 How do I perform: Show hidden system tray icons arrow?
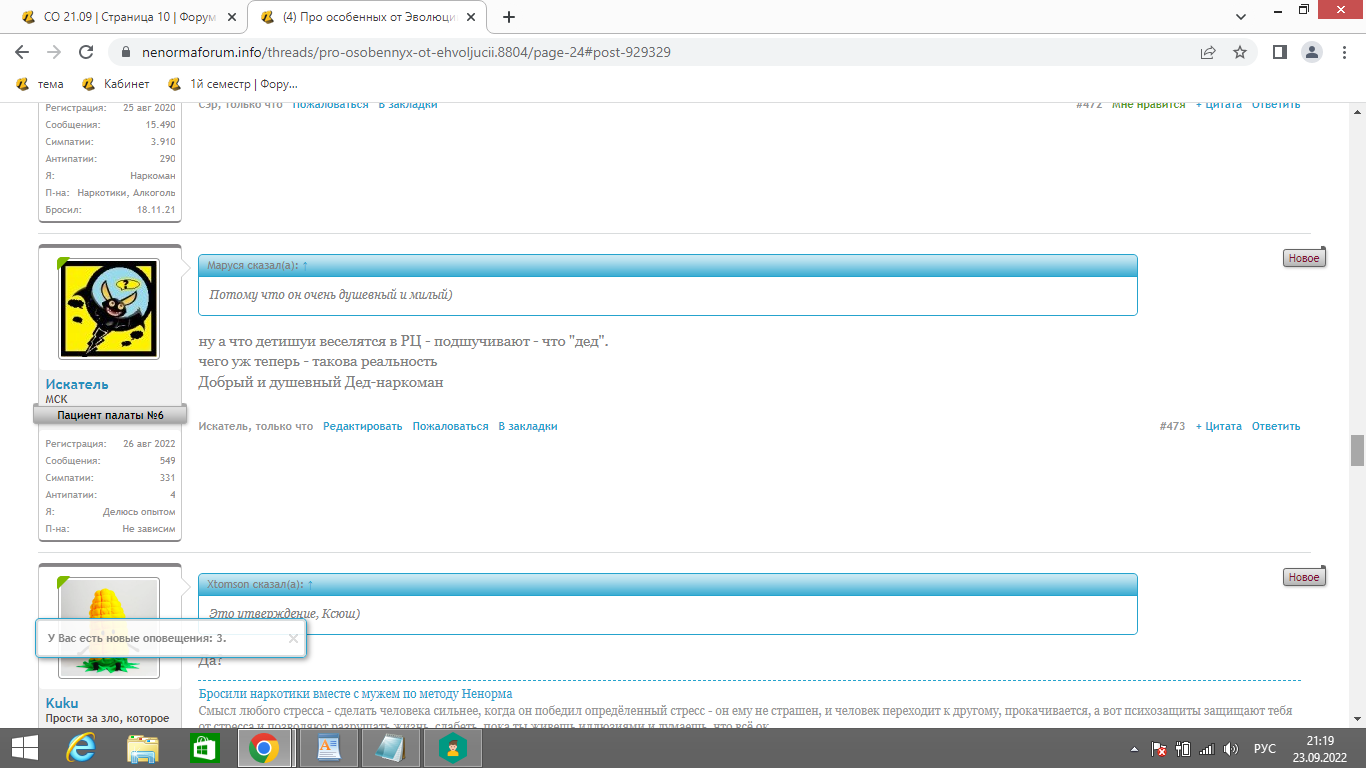click(x=1134, y=749)
